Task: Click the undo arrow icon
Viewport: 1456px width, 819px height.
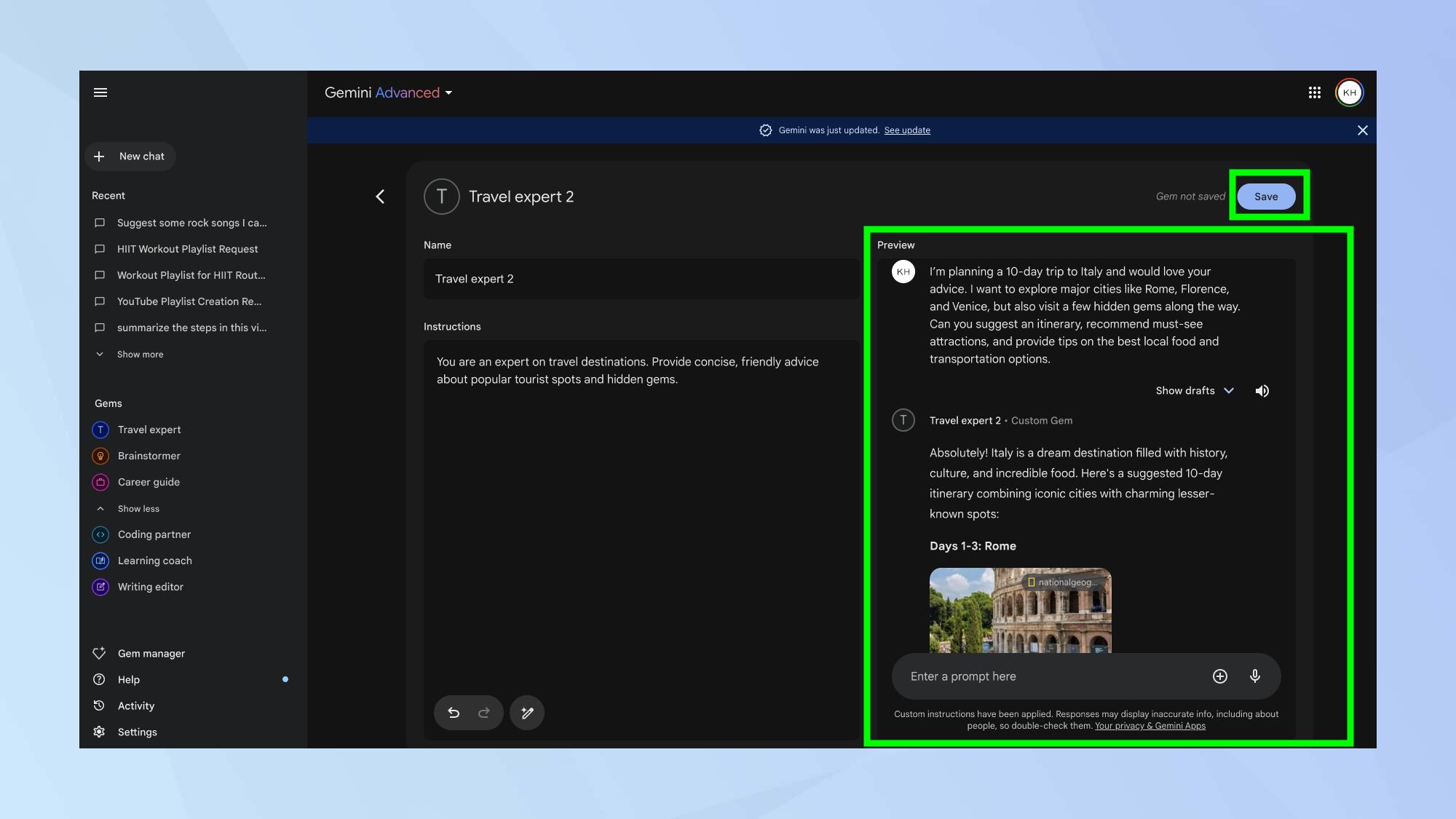Action: [x=452, y=712]
